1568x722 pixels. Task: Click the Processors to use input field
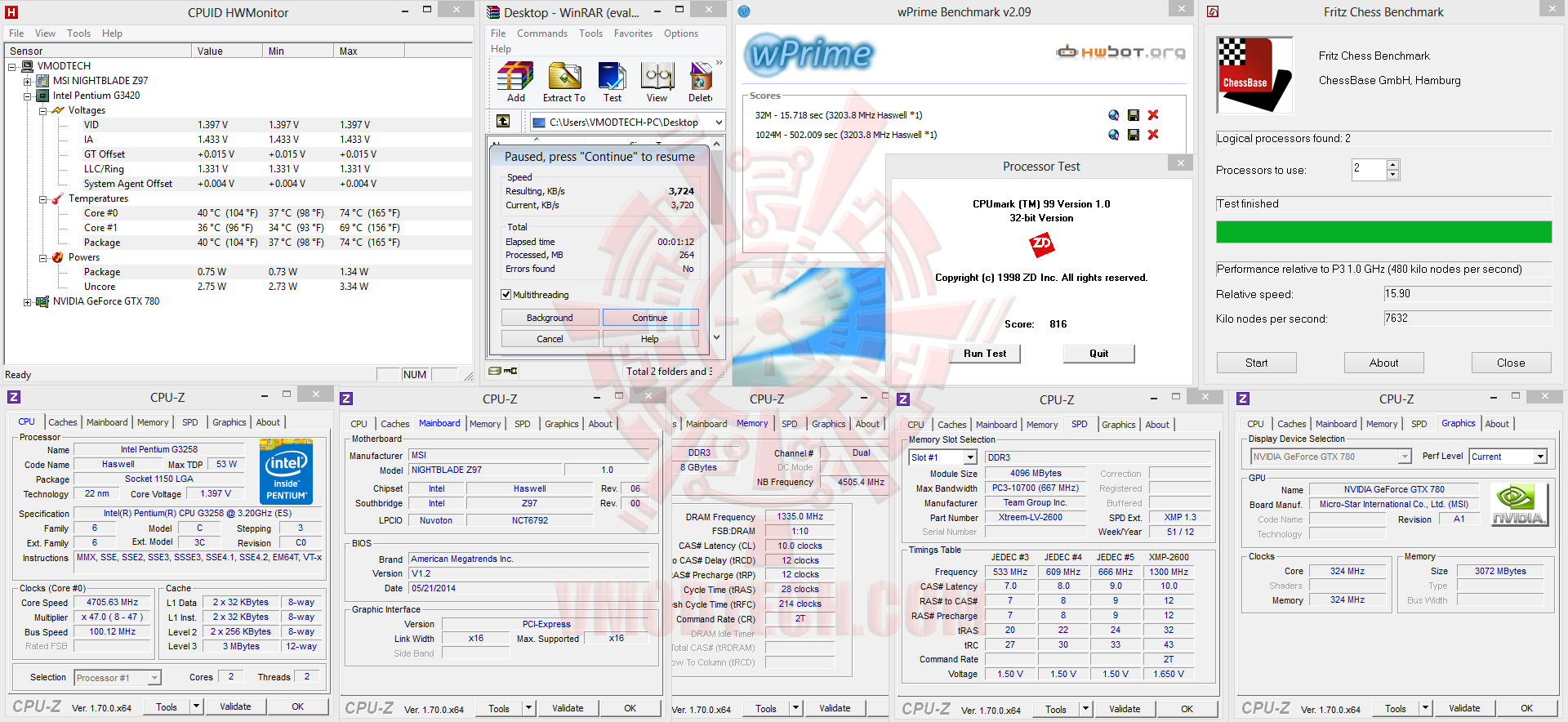(1369, 170)
